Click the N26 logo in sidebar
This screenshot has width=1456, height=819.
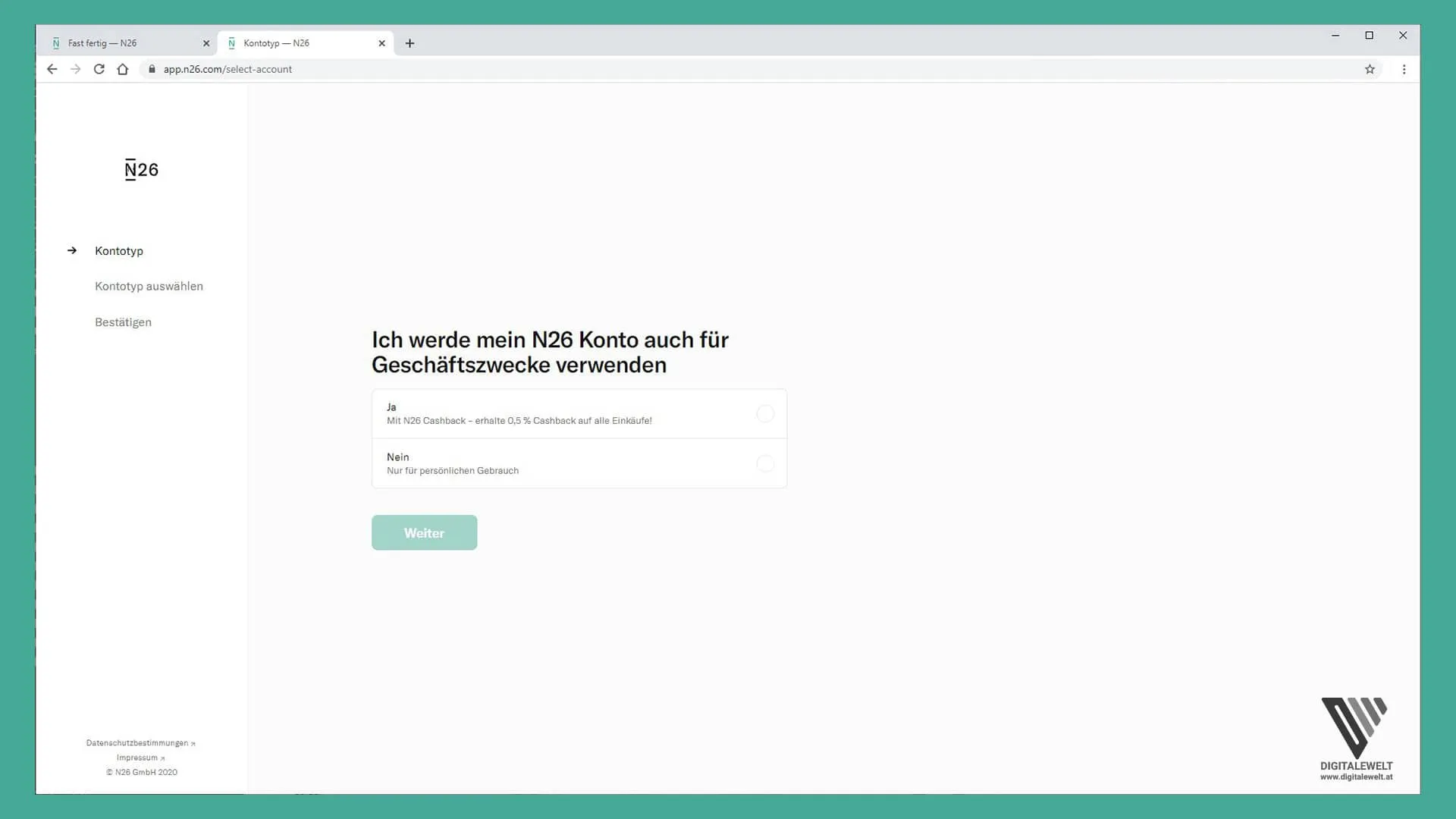tap(142, 170)
